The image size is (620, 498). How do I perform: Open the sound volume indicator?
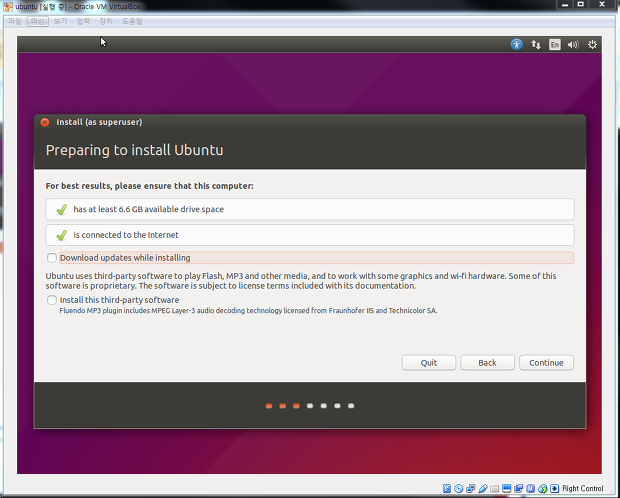point(573,45)
